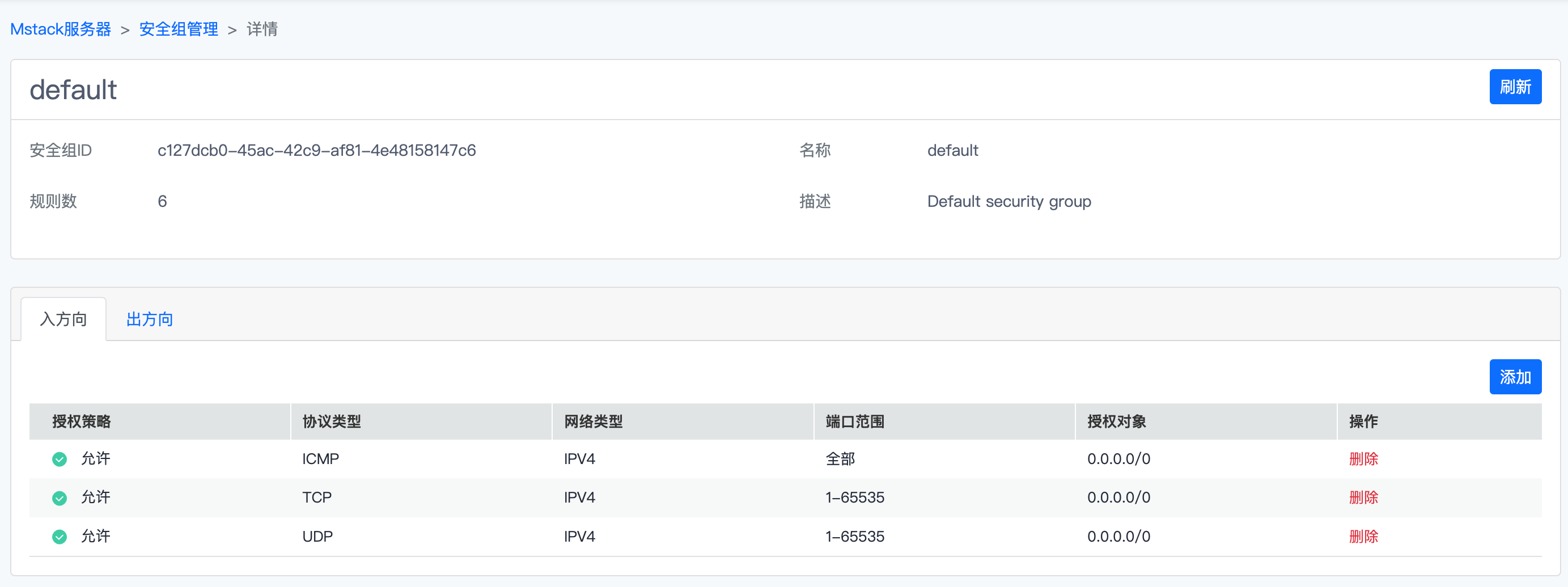Click the green check icon in TCP row

pos(60,498)
